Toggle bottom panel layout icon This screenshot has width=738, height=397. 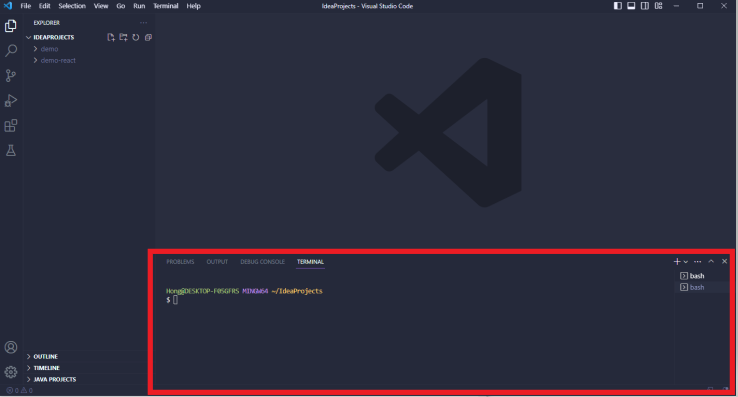[631, 6]
